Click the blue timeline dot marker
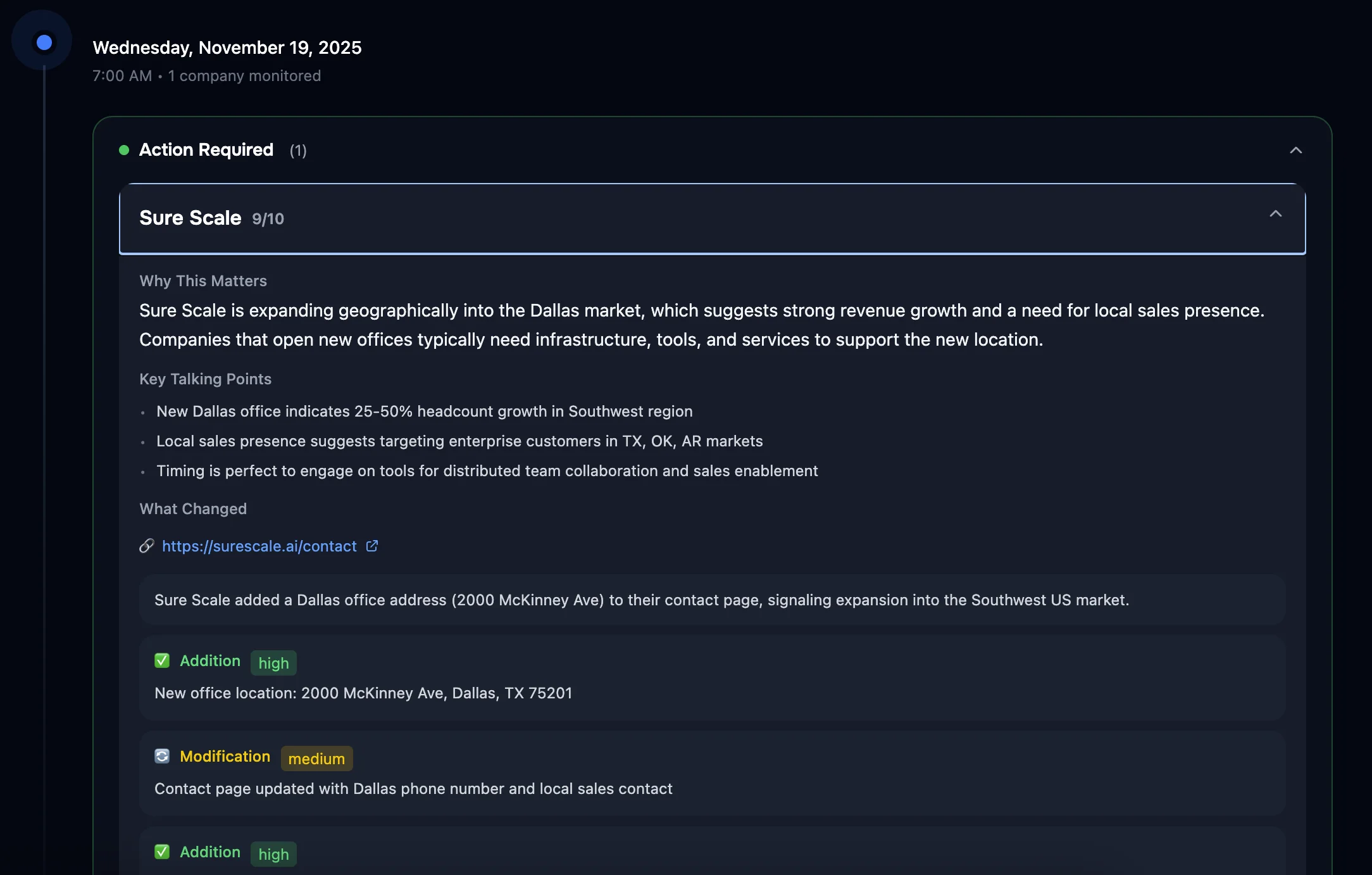1372x875 pixels. [44, 42]
